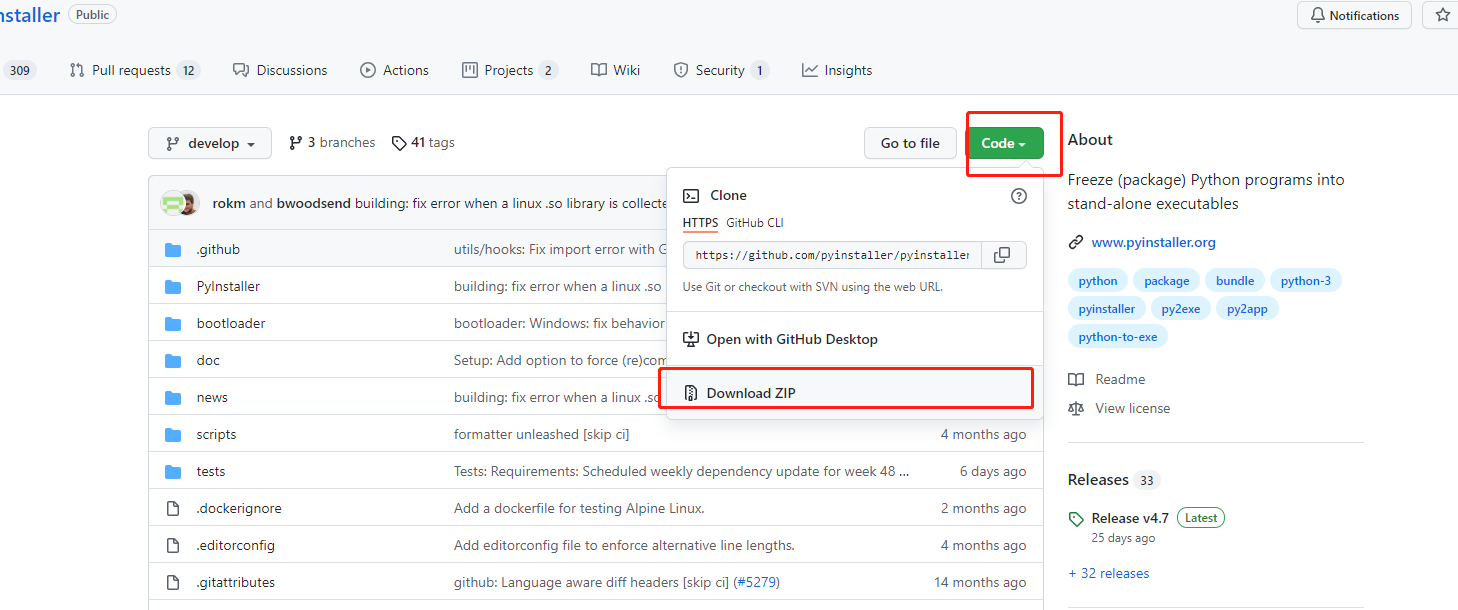Open the bootloader folder
Viewport: 1458px width, 610px height.
pos(231,323)
